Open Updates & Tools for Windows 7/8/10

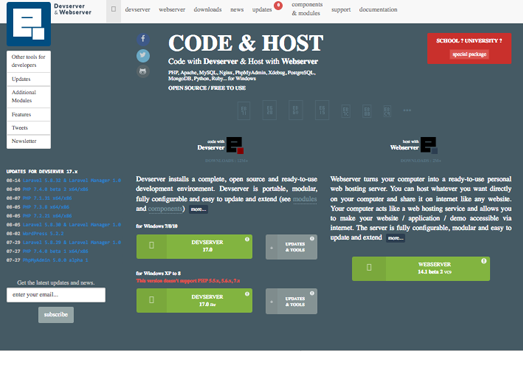[x=291, y=247]
